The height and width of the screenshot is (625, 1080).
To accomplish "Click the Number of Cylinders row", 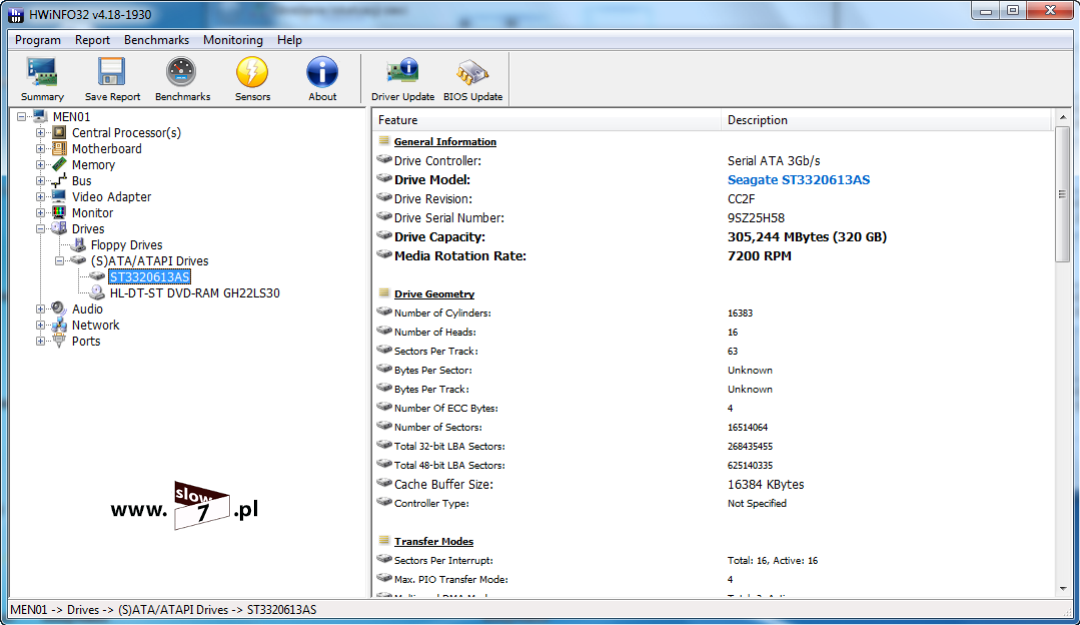I will [x=713, y=313].
